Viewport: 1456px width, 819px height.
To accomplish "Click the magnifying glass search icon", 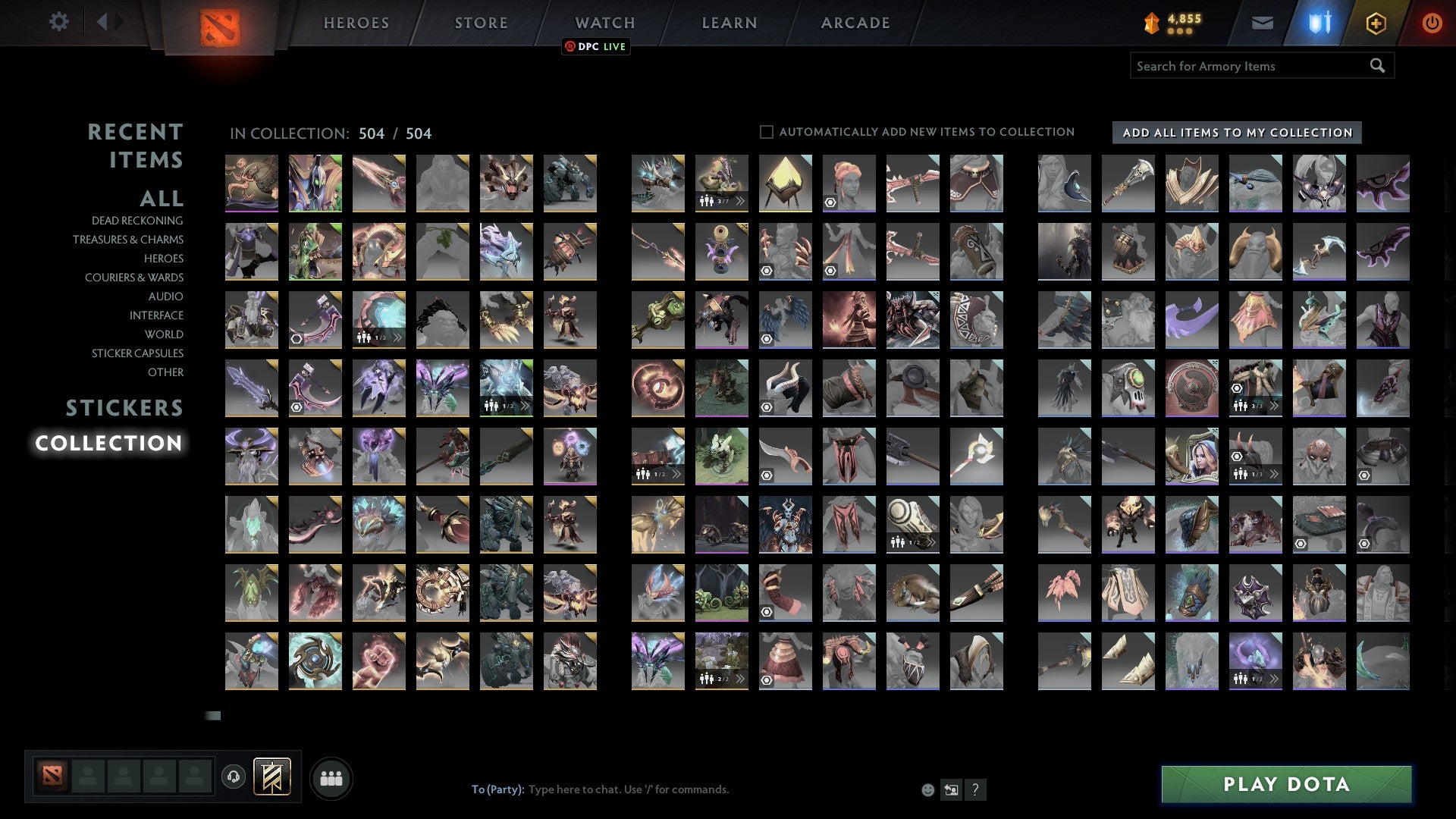I will (1377, 66).
